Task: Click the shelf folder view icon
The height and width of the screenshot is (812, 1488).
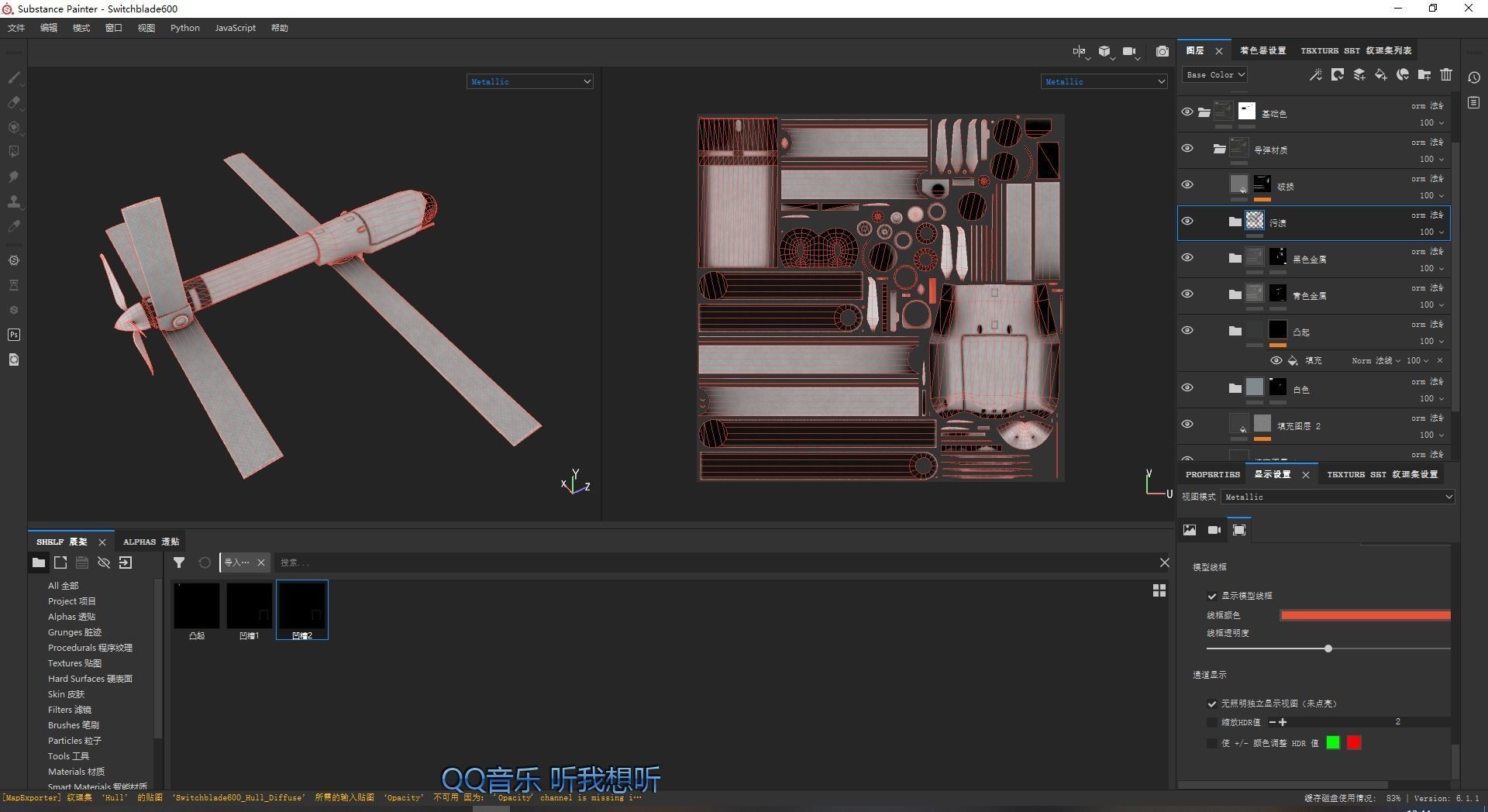Action: (x=38, y=563)
